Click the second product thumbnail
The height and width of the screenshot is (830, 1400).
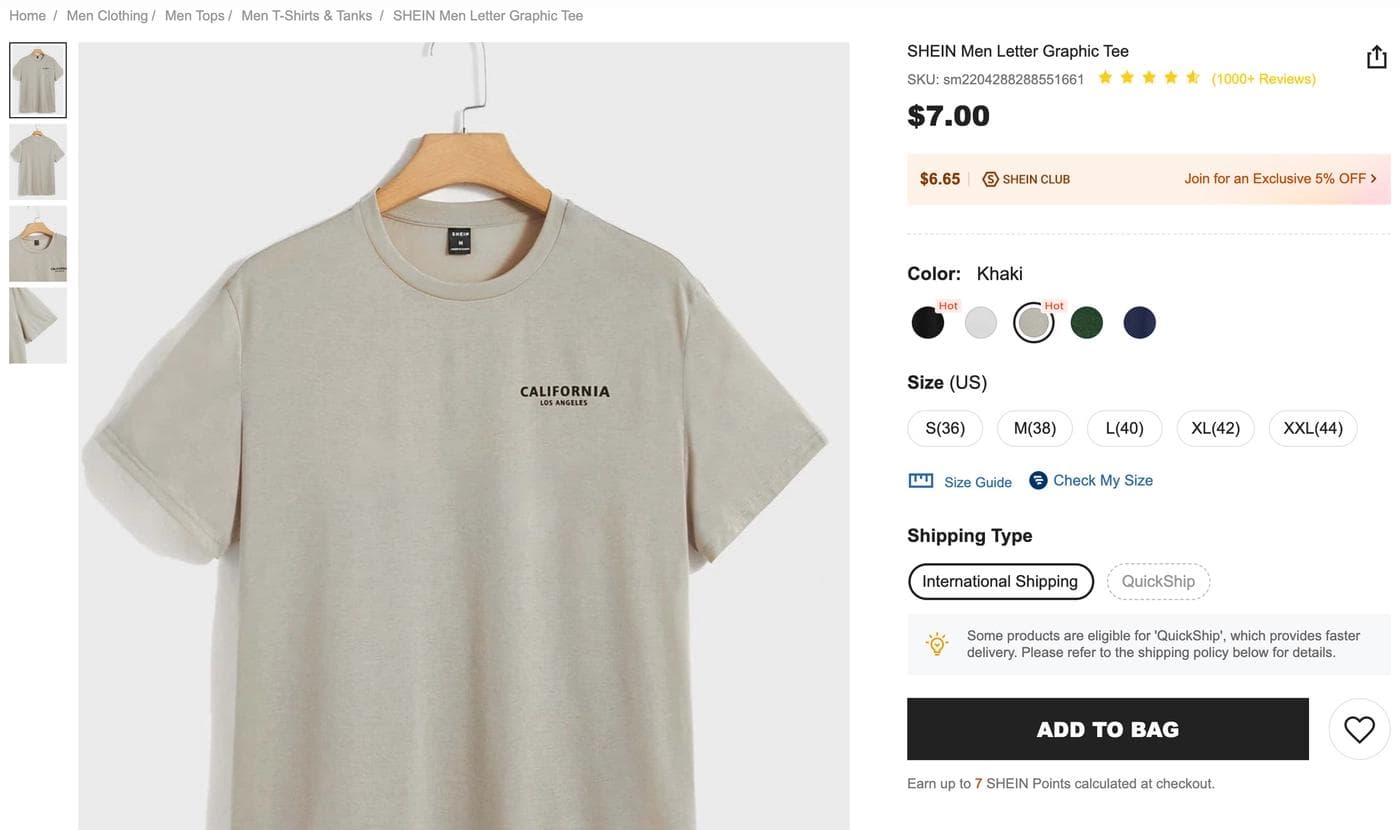pyautogui.click(x=37, y=161)
